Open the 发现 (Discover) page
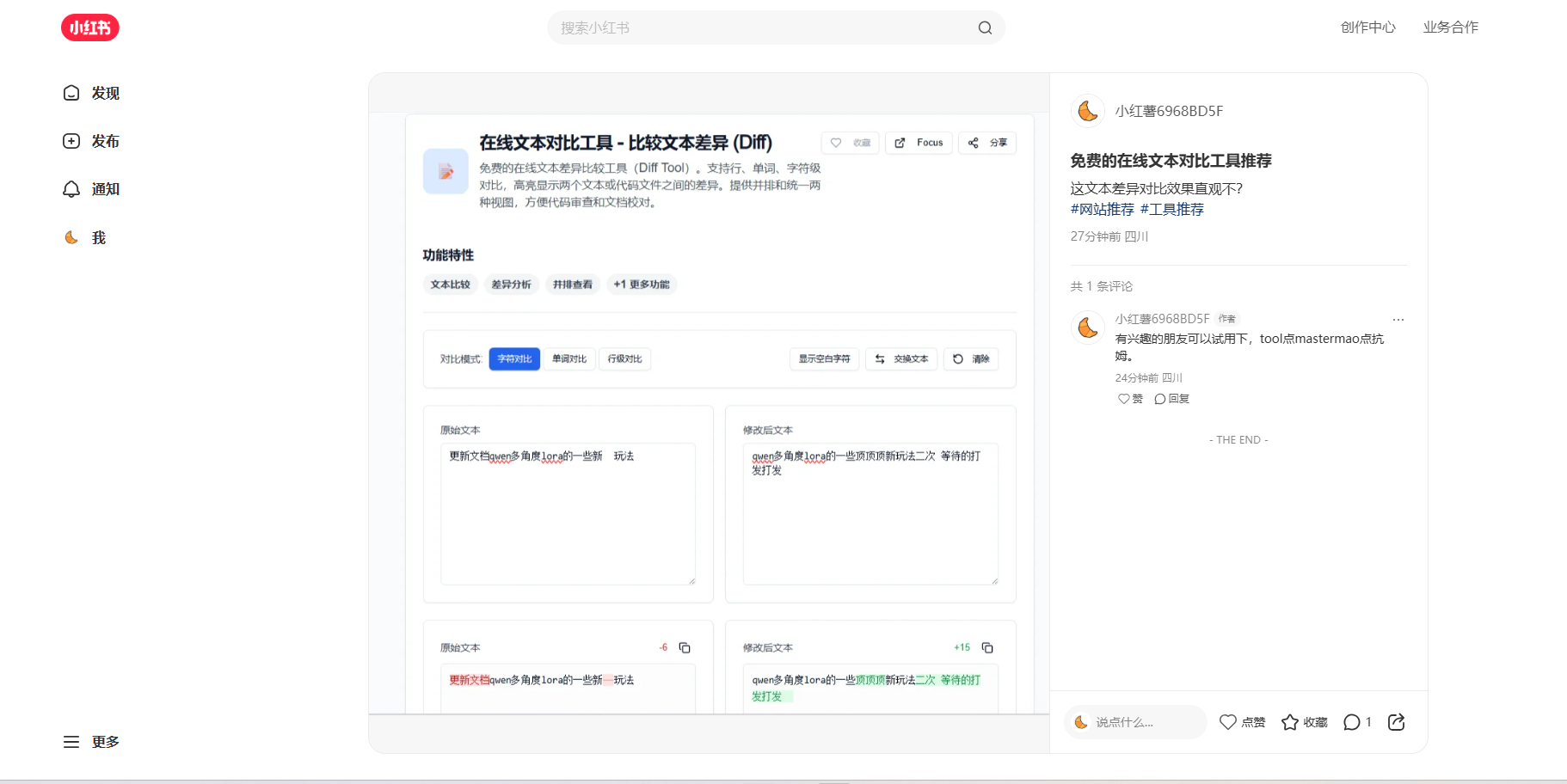This screenshot has width=1567, height=784. [91, 93]
